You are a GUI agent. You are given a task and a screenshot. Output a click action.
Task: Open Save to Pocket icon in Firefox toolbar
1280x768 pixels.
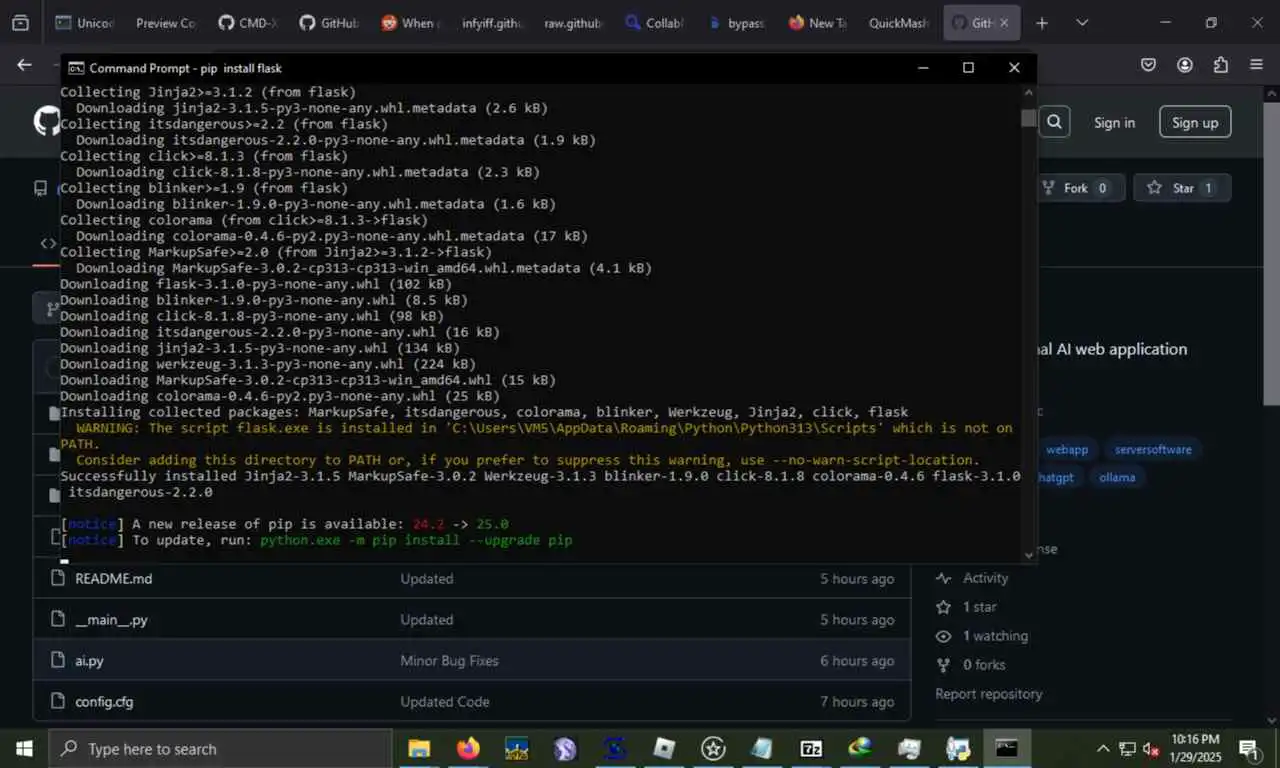1149,65
